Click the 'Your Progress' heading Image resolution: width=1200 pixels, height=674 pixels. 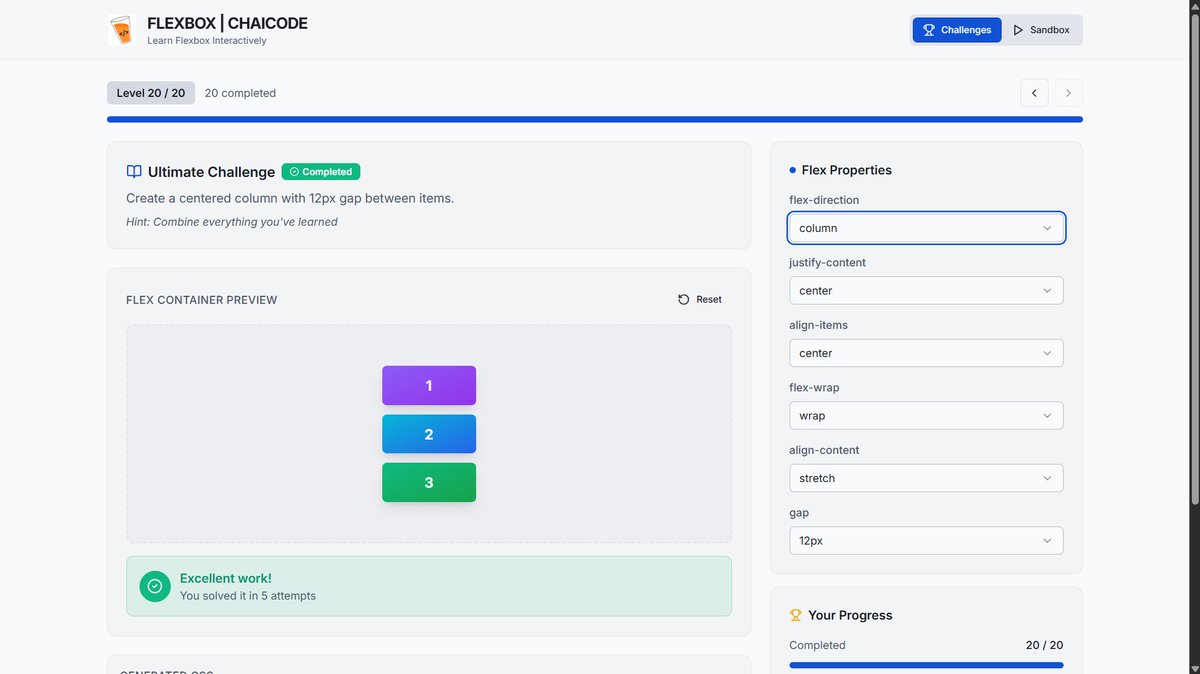click(850, 615)
